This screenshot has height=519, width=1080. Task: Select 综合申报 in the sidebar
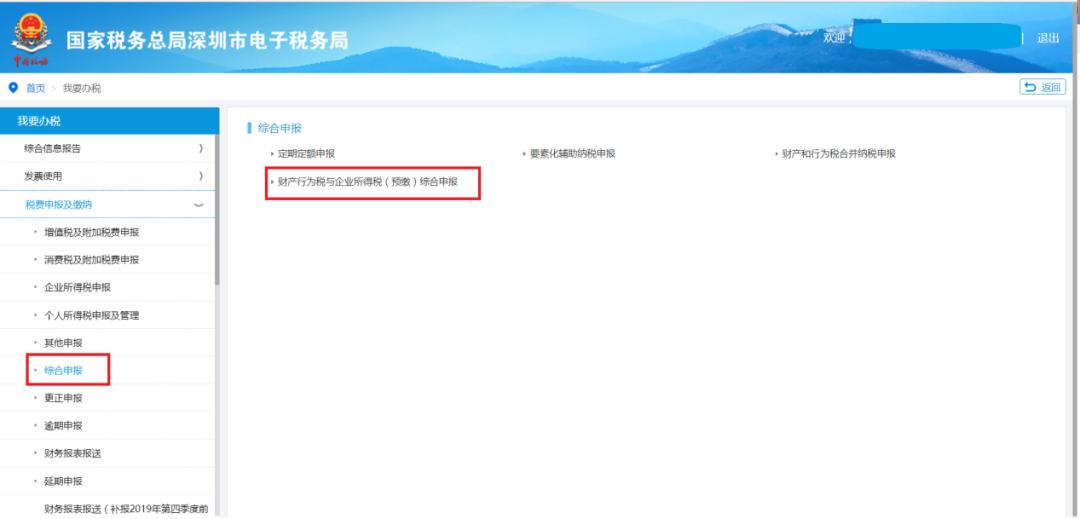(64, 370)
